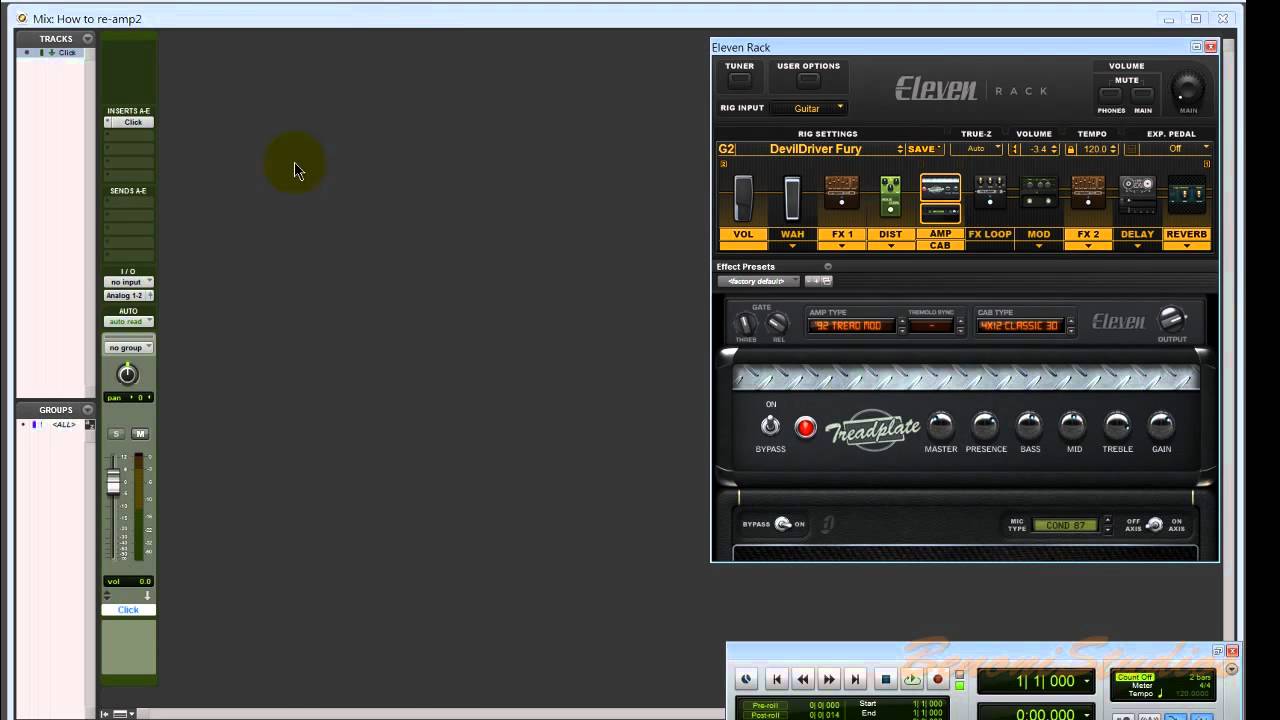Arm record in the transport window
This screenshot has width=1280, height=720.
(938, 679)
